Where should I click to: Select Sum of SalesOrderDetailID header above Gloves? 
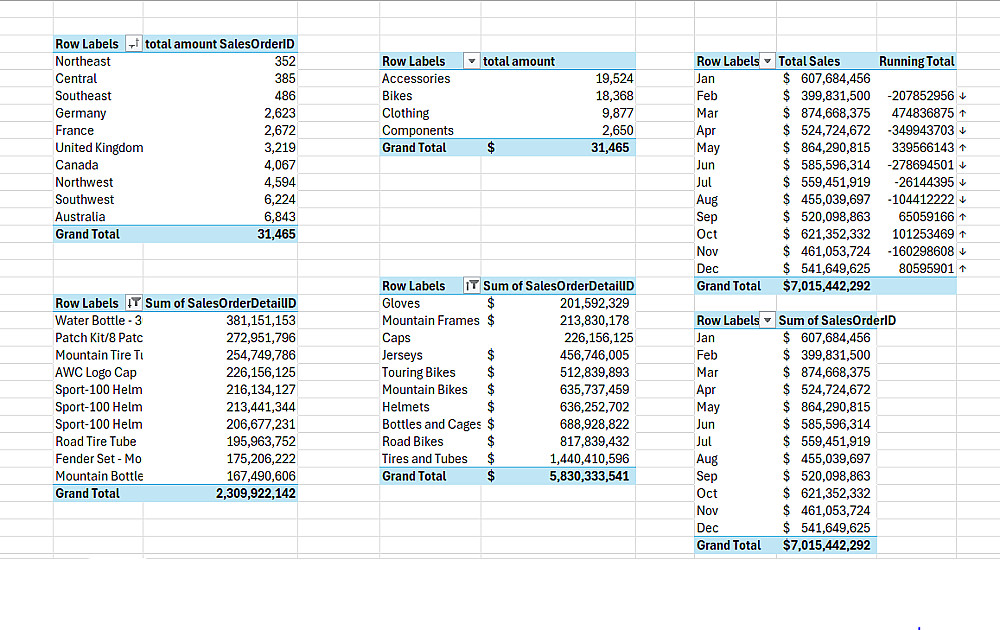point(558,286)
